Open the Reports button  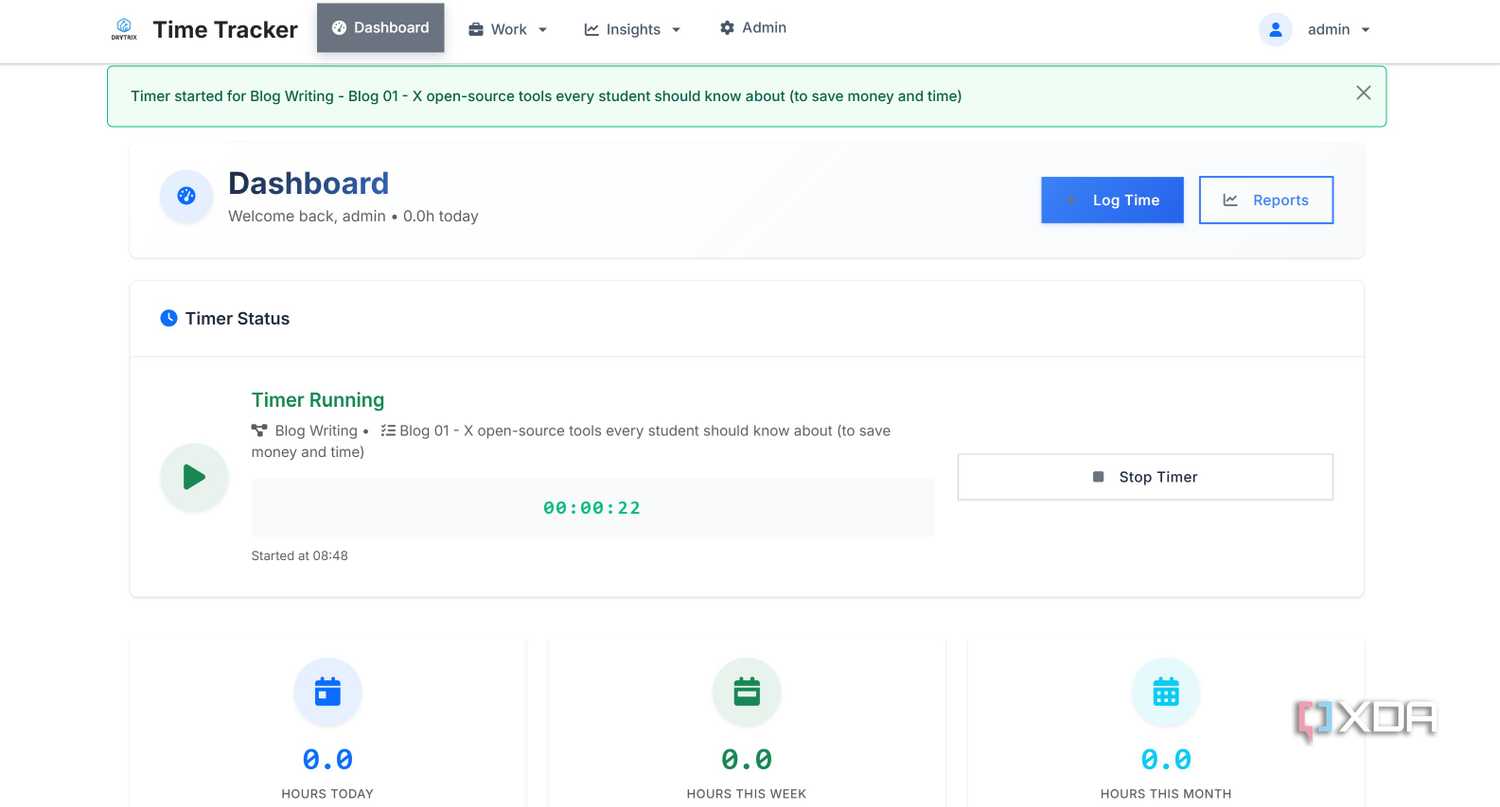pos(1266,200)
